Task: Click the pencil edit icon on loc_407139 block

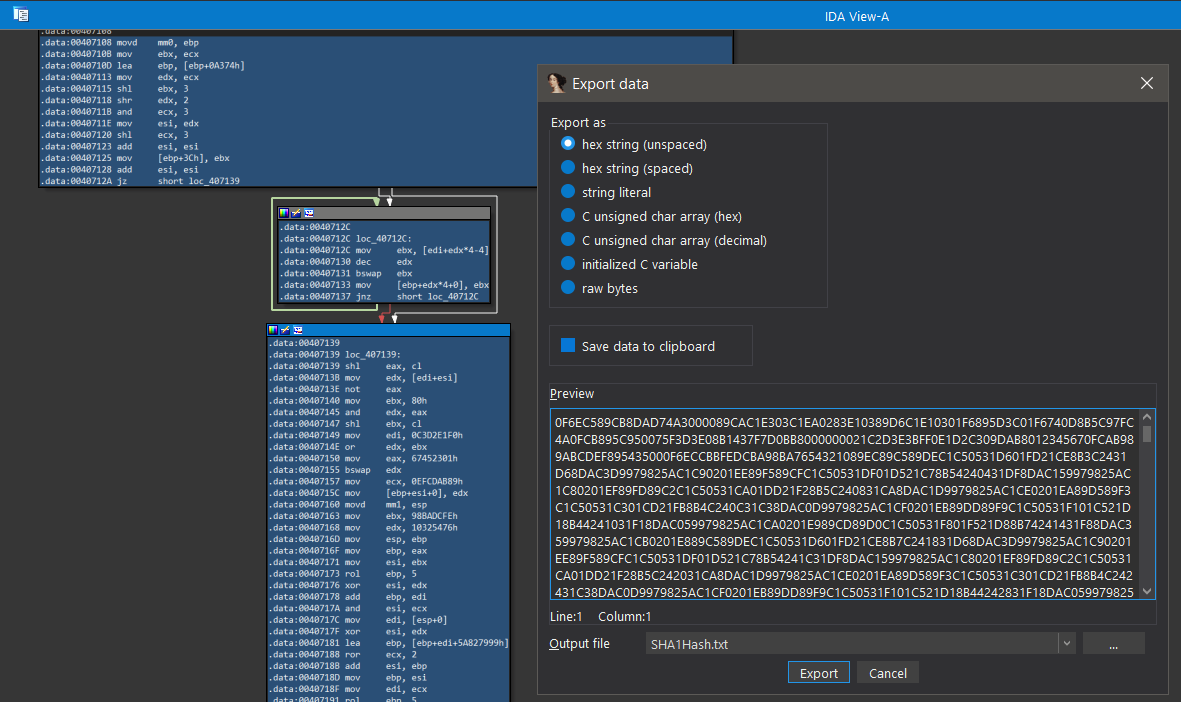Action: point(285,330)
